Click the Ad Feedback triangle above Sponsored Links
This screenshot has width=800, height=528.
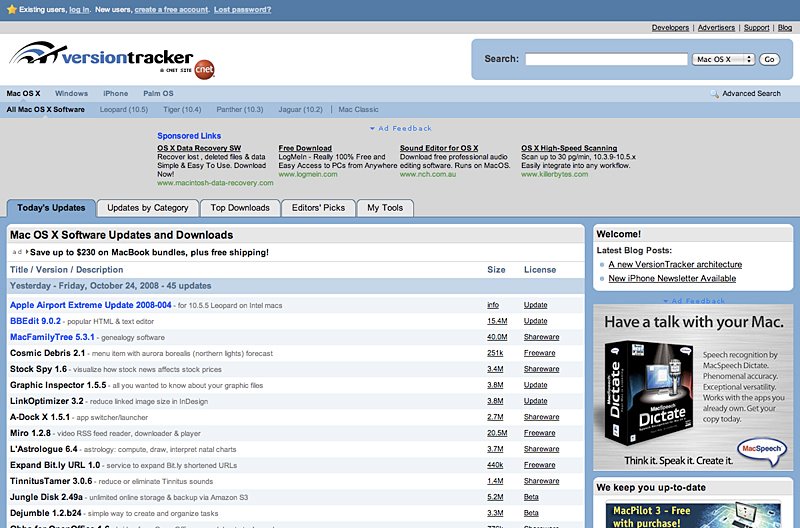(372, 129)
